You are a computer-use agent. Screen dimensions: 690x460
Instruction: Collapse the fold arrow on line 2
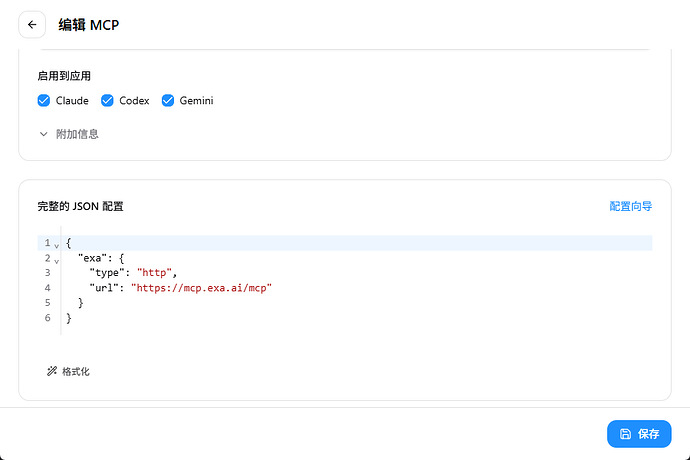pyautogui.click(x=56, y=261)
